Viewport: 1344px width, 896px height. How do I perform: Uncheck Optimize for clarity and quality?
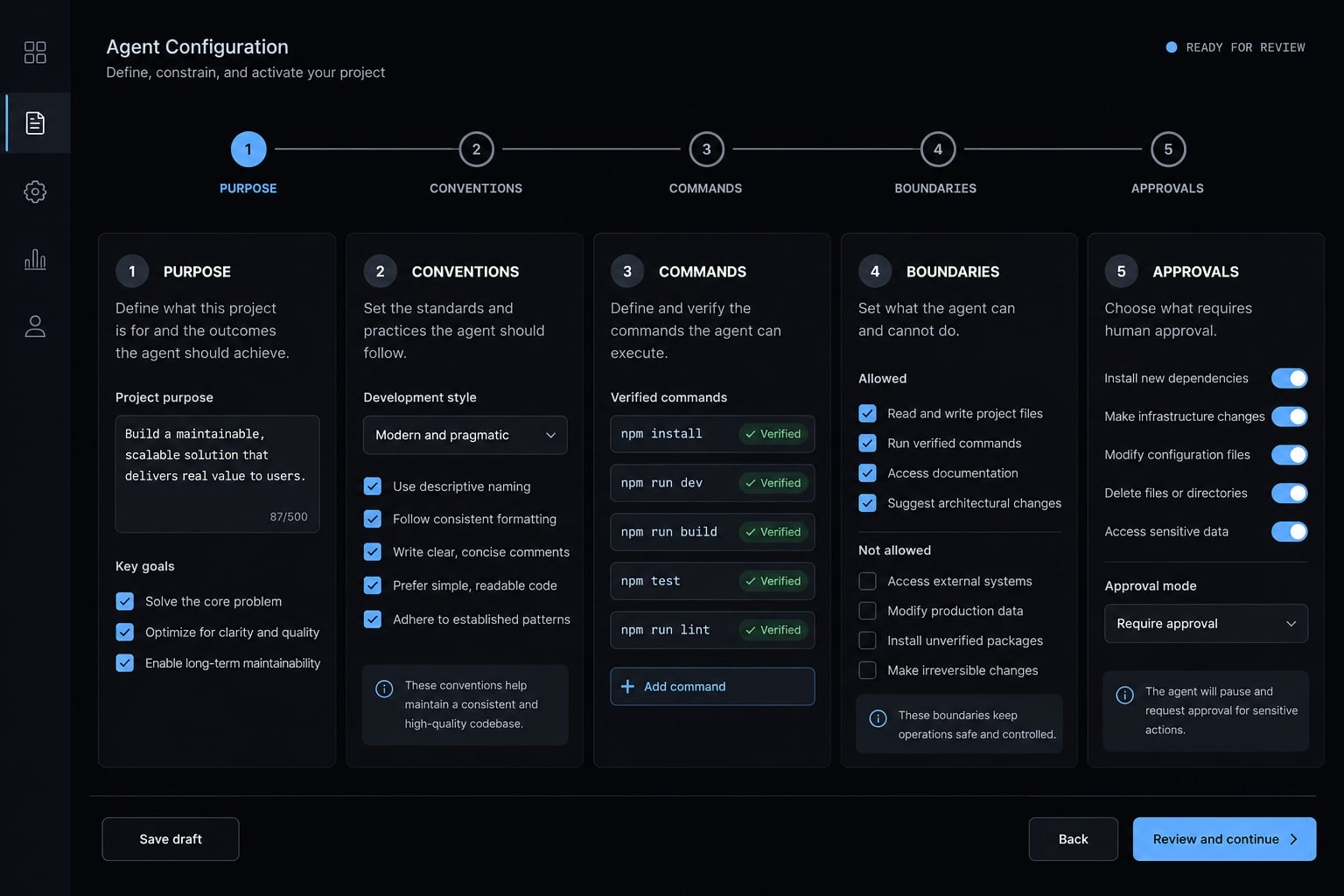pyautogui.click(x=125, y=632)
